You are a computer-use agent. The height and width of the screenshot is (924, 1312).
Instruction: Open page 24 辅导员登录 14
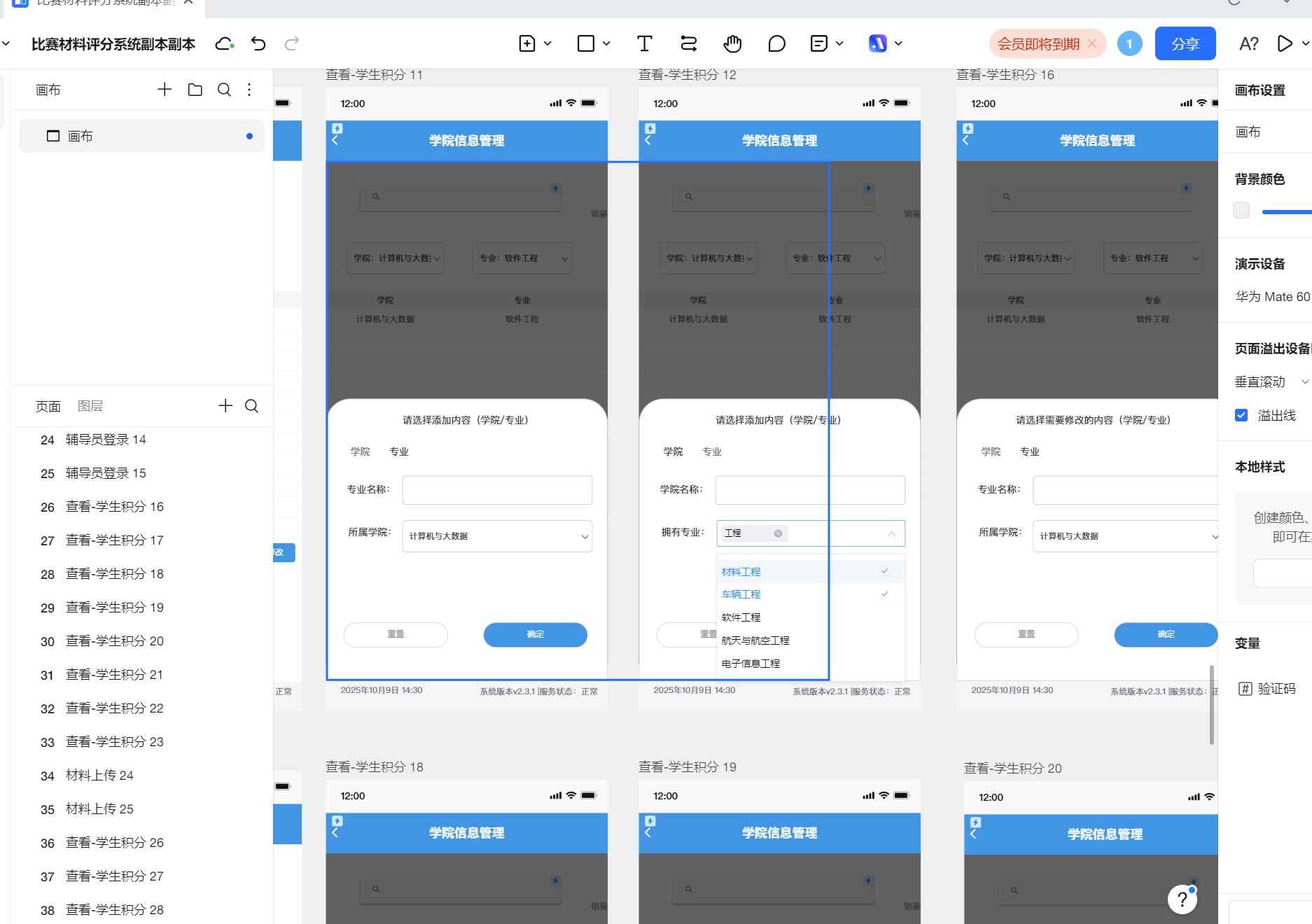point(93,440)
